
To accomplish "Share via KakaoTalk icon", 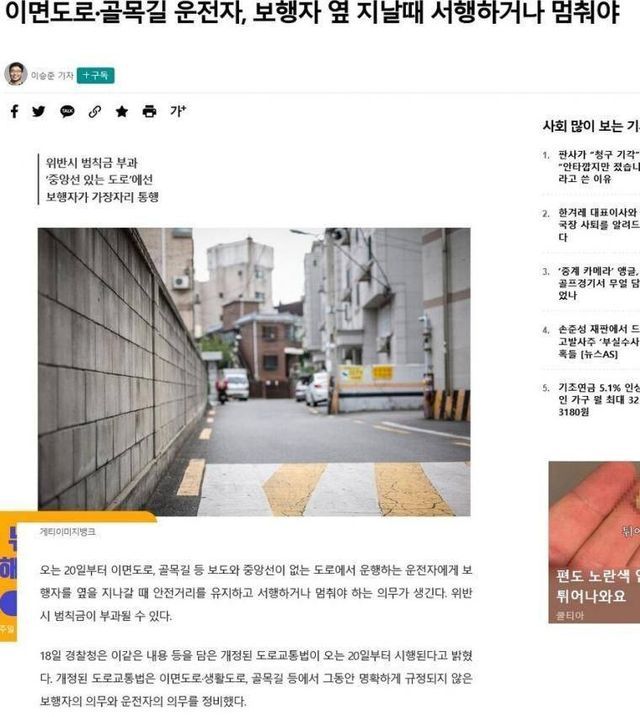I will 67,111.
